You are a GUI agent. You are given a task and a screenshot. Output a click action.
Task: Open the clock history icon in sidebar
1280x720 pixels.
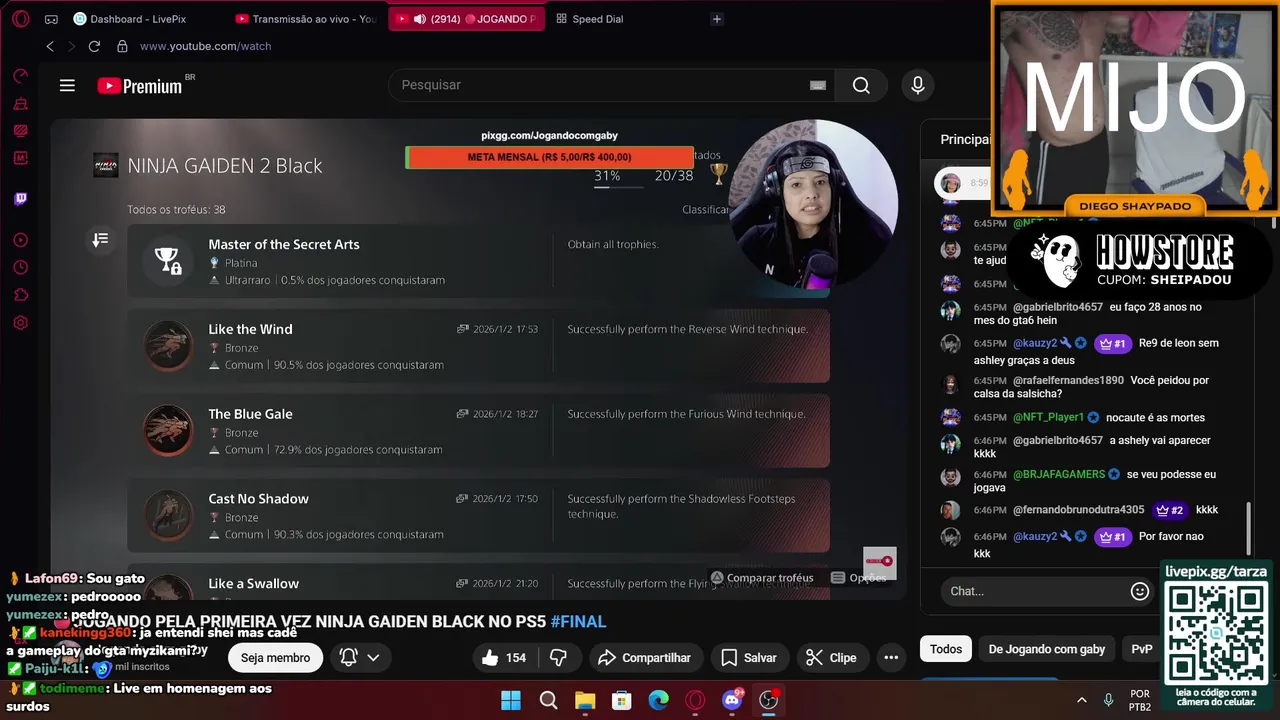[x=20, y=267]
